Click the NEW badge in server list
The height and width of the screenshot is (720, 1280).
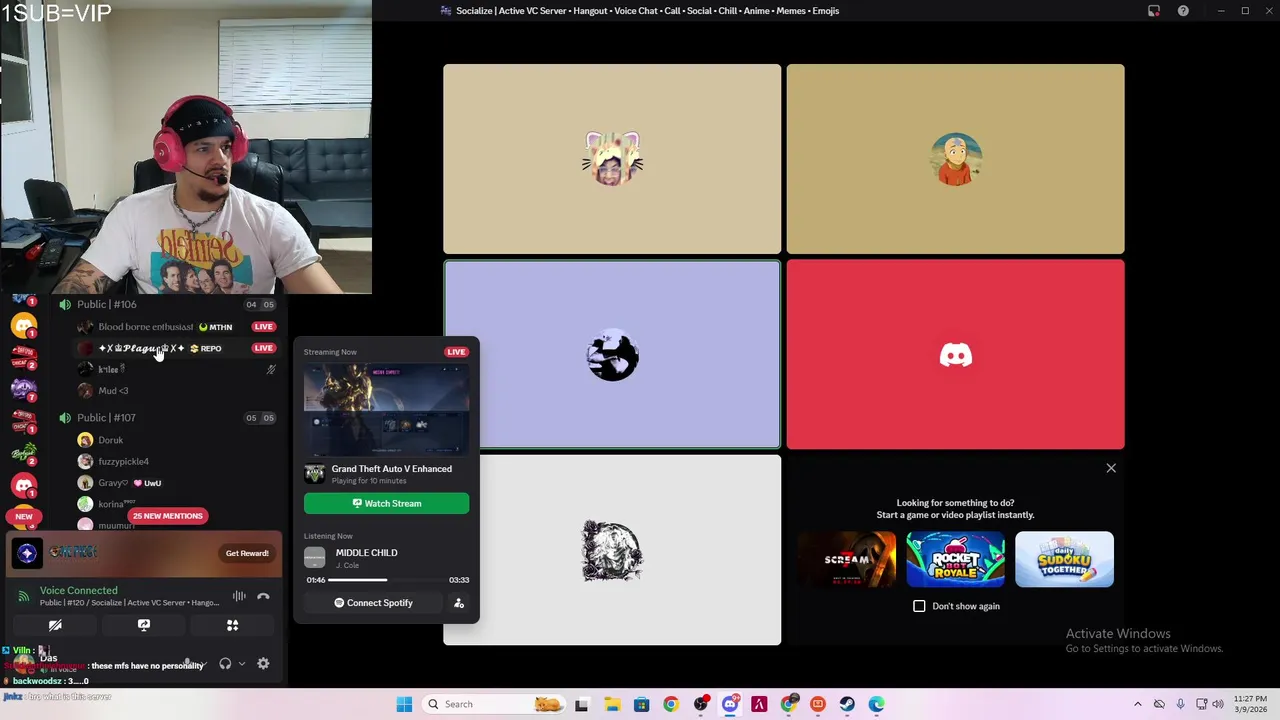click(24, 517)
